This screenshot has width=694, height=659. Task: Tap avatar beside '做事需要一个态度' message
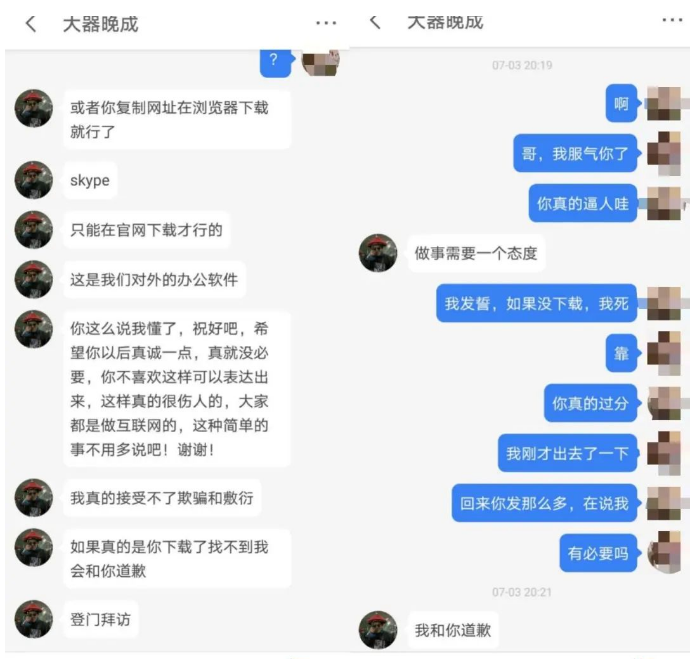click(378, 253)
